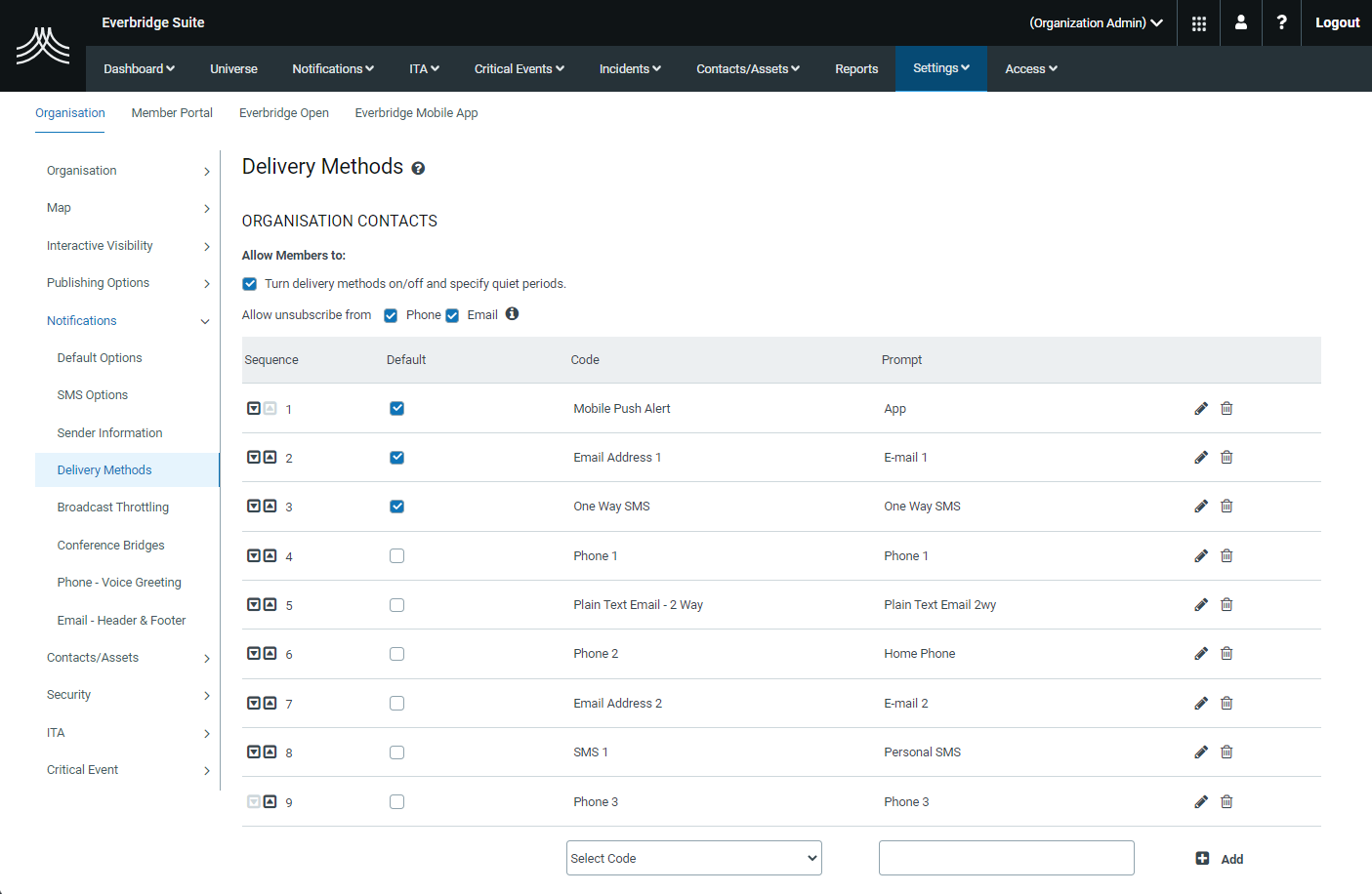Viewport: 1372px width, 894px height.
Task: Uncheck default for Mobile Push Alert
Action: click(x=396, y=408)
